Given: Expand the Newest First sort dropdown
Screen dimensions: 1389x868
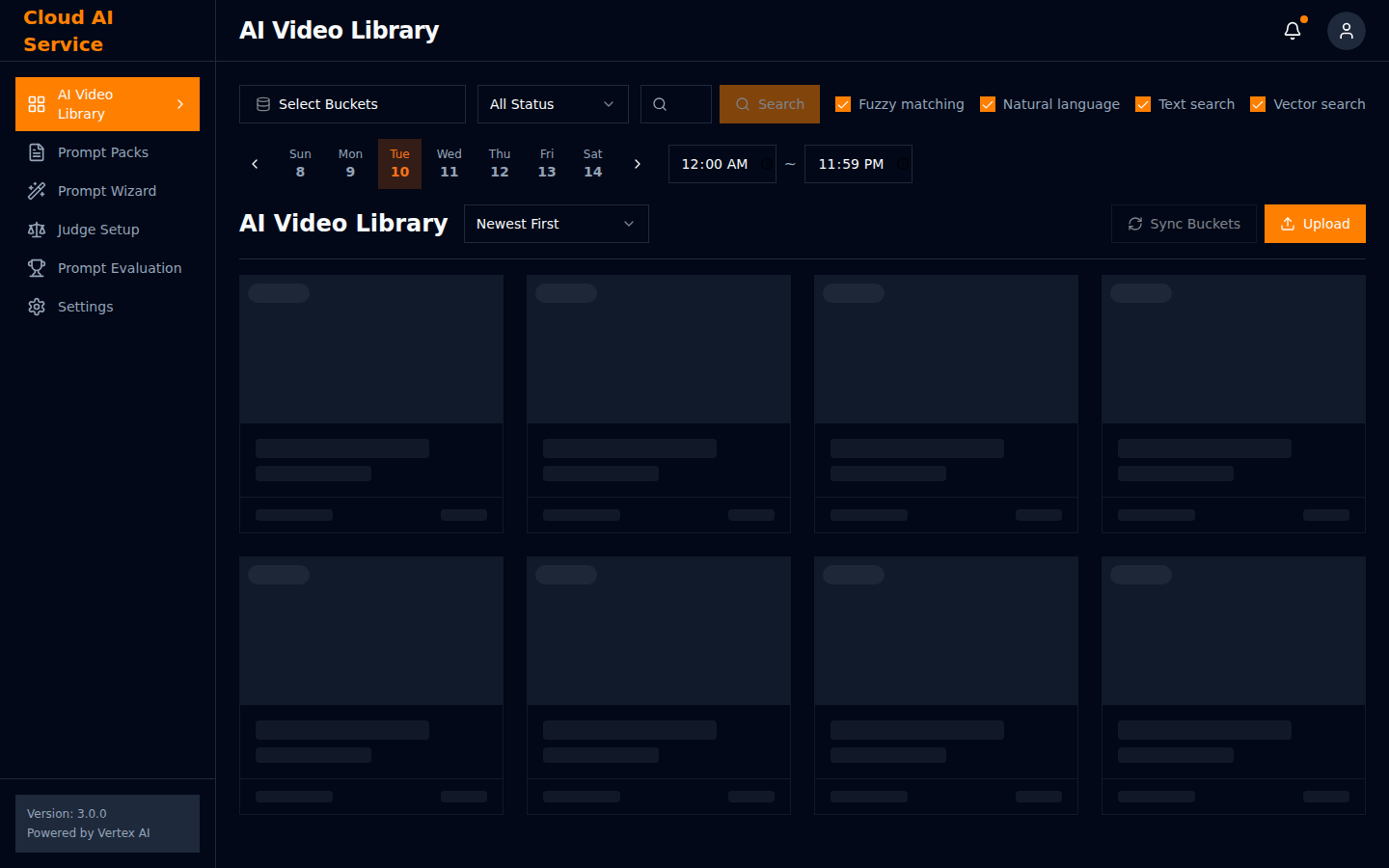Looking at the screenshot, I should coord(556,224).
